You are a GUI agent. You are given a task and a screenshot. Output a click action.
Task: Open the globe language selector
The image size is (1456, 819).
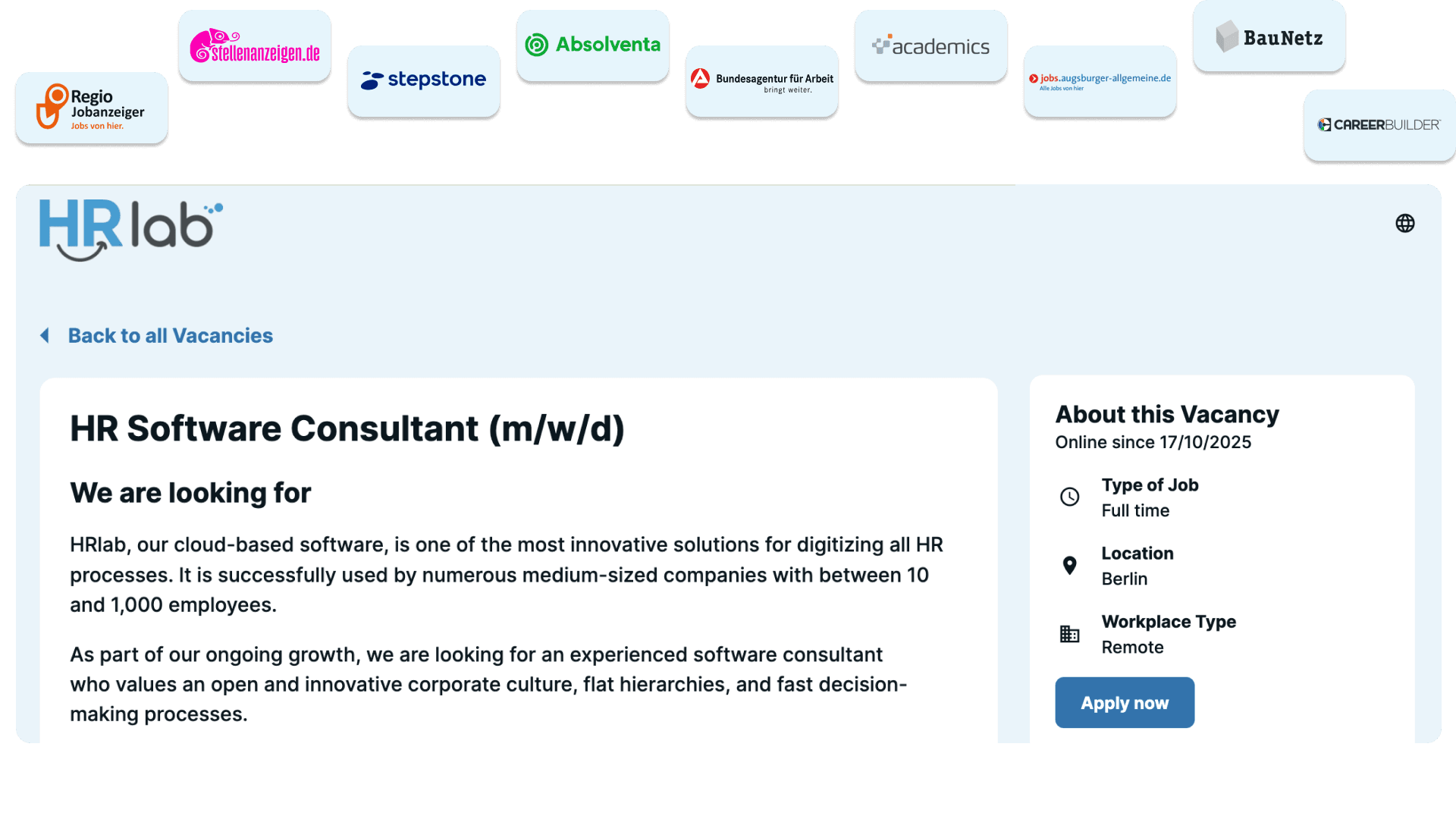tap(1405, 223)
